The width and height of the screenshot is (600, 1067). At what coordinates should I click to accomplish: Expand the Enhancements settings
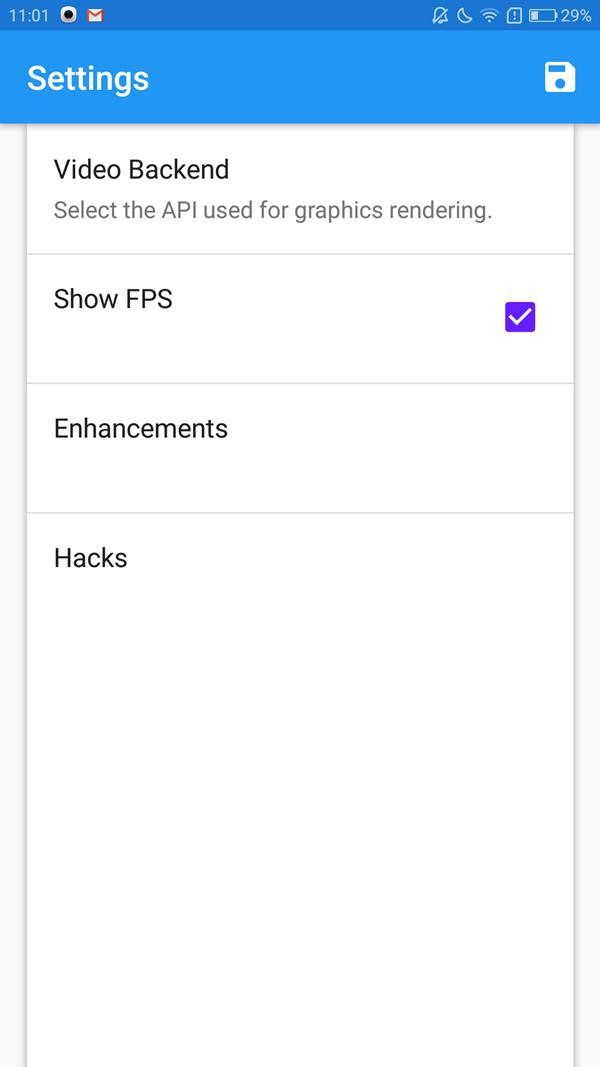click(x=300, y=448)
